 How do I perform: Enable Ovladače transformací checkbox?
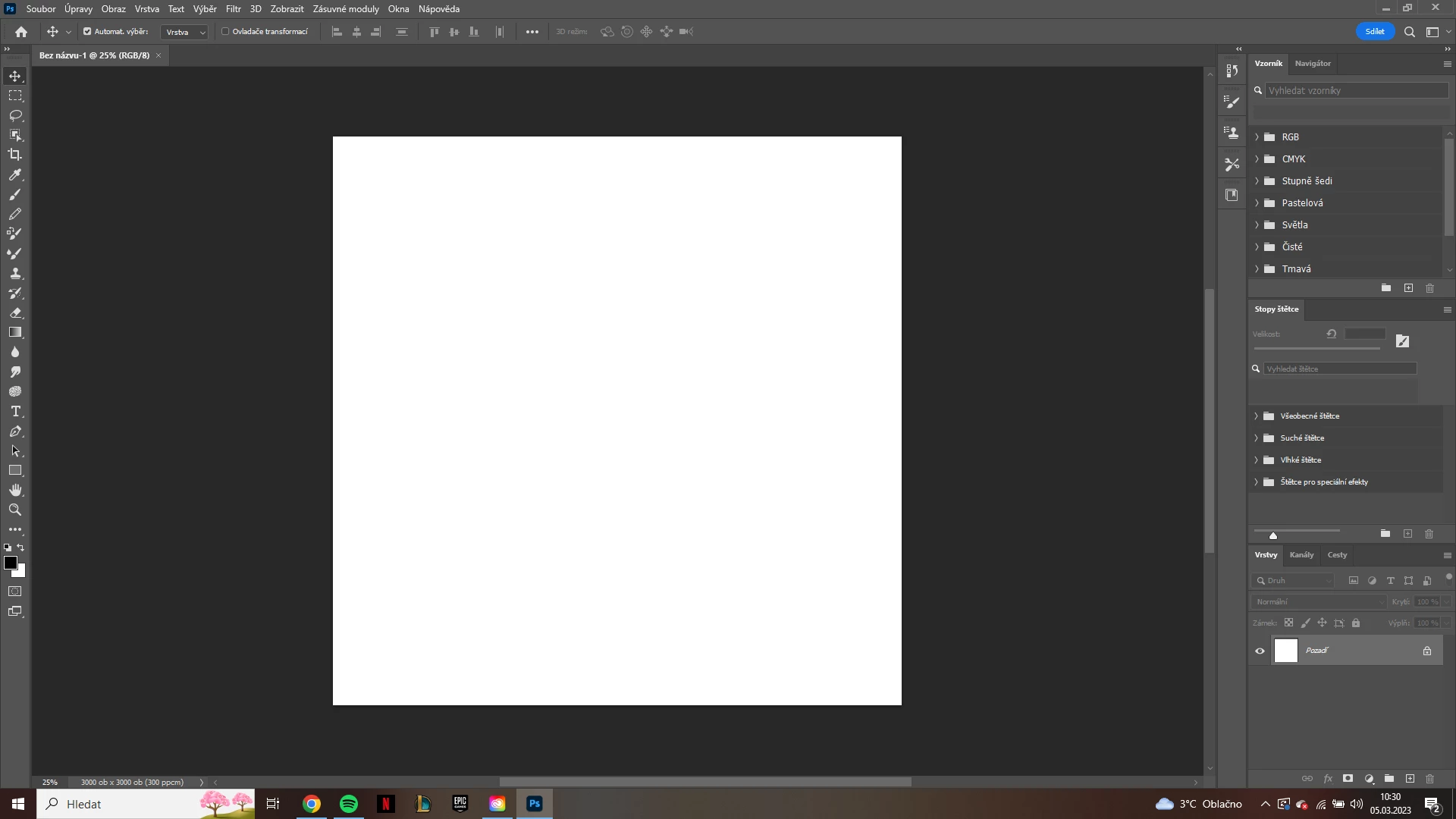(225, 32)
